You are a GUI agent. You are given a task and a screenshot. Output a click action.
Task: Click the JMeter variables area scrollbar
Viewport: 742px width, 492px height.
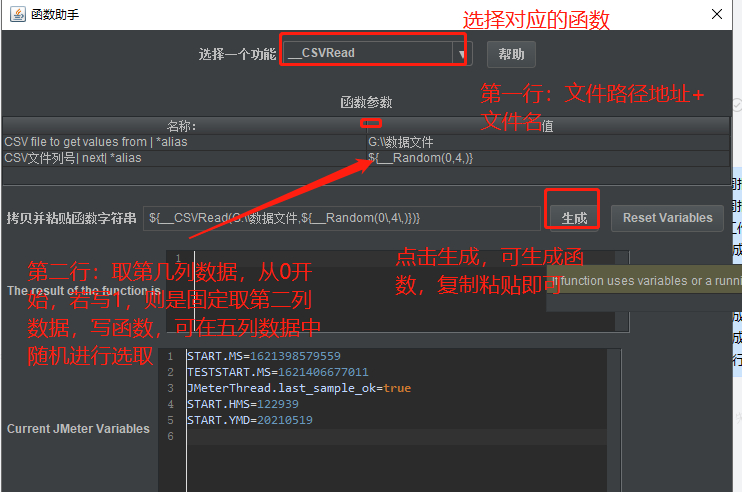(x=614, y=420)
